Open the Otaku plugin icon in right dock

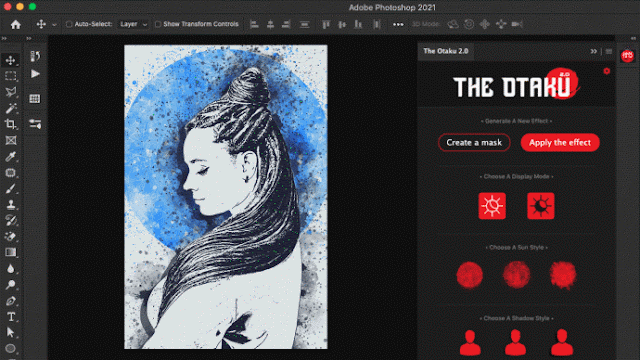click(x=627, y=56)
